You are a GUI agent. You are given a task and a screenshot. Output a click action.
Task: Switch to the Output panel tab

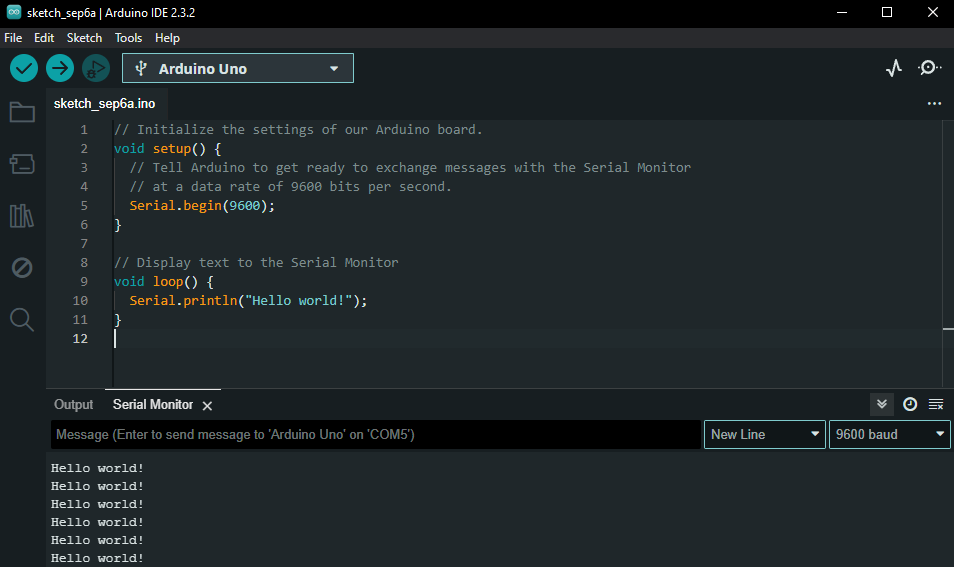click(x=74, y=405)
